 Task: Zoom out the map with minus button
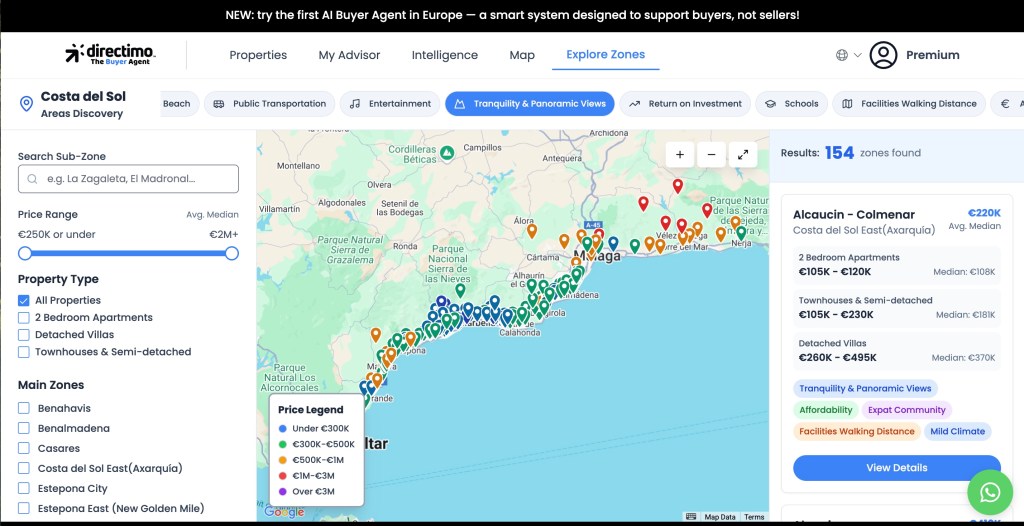tap(711, 154)
